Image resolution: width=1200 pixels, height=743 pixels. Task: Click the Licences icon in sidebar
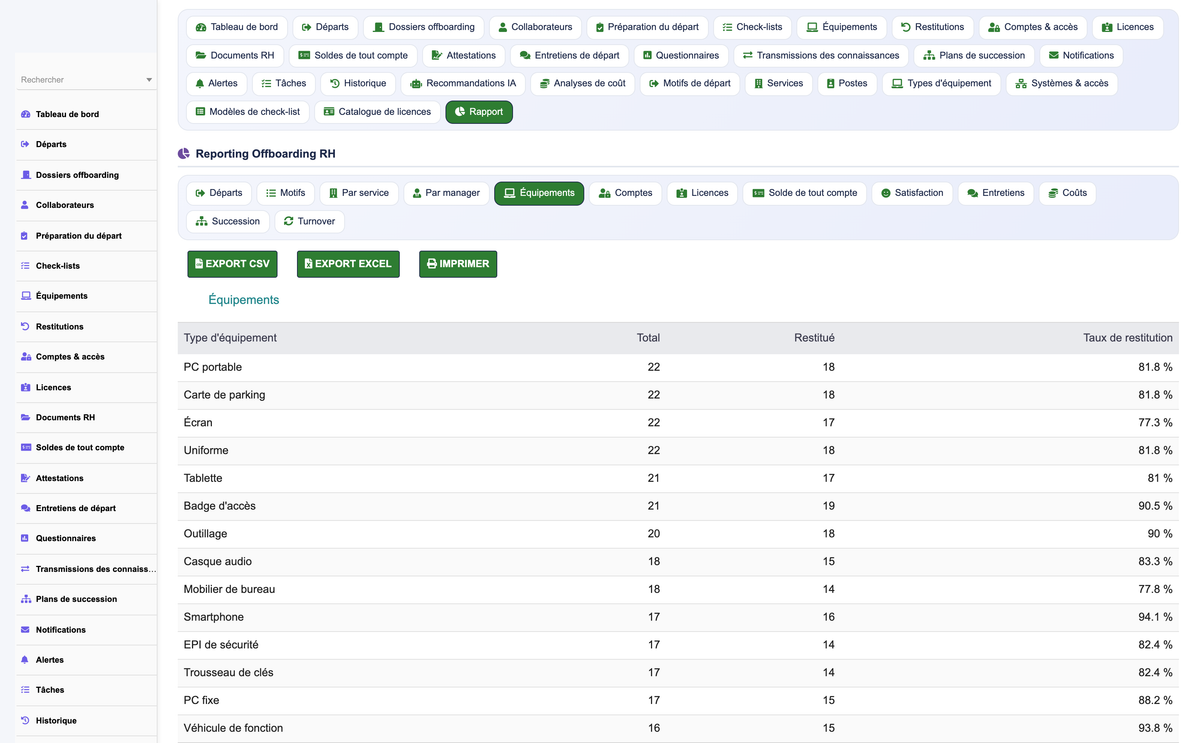coord(25,387)
